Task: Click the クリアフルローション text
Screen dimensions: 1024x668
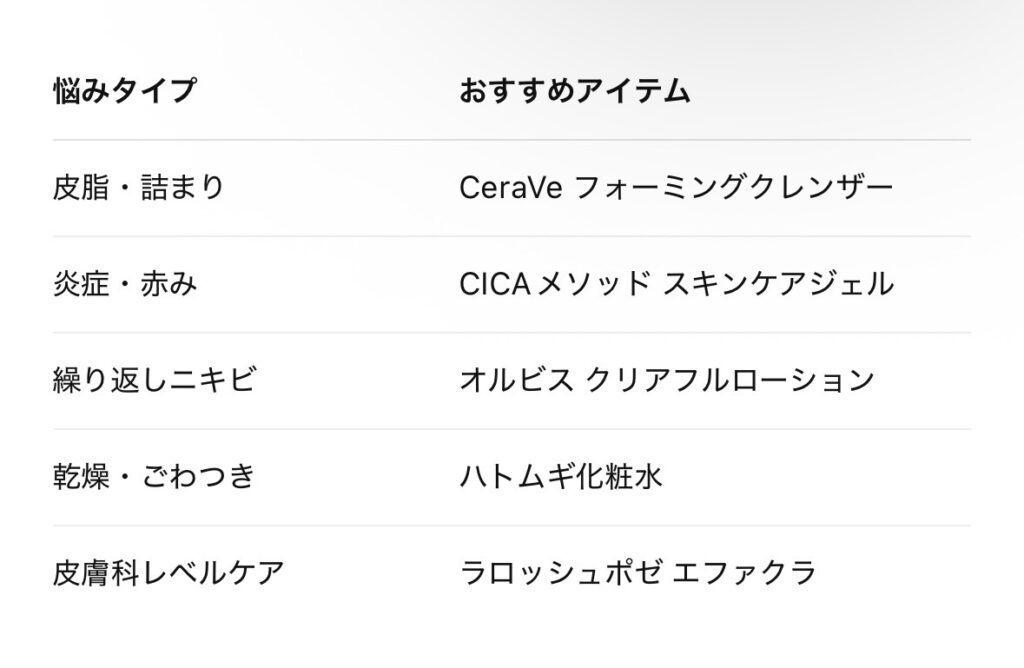Action: pos(730,381)
